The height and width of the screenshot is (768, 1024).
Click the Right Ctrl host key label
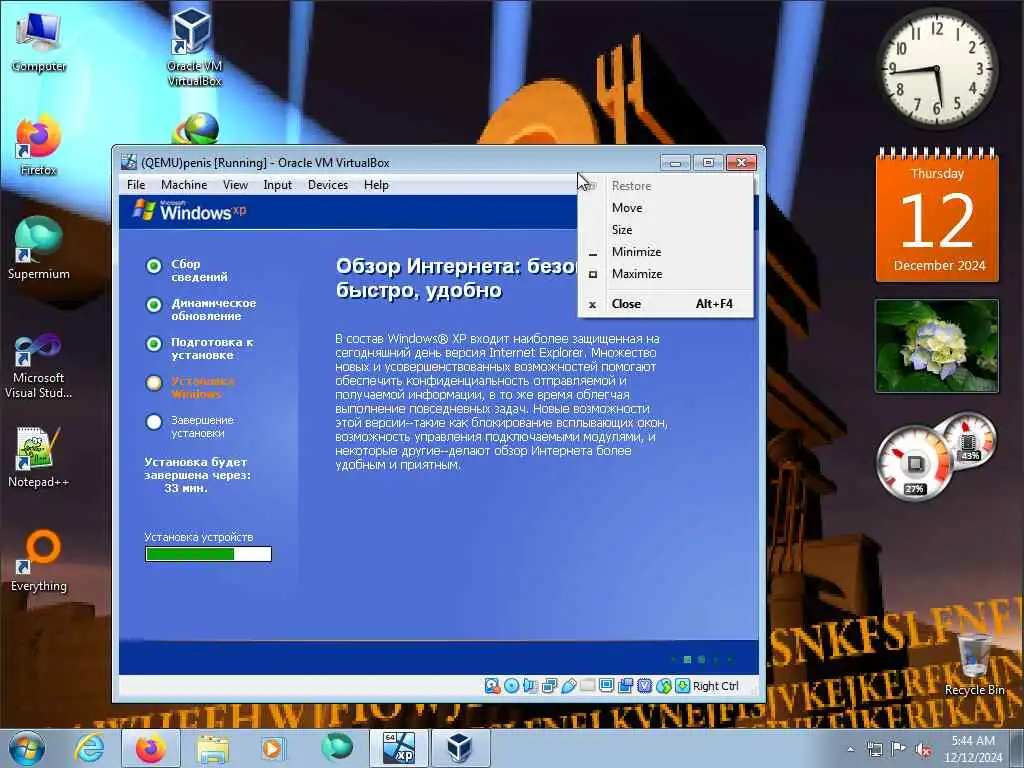(716, 686)
